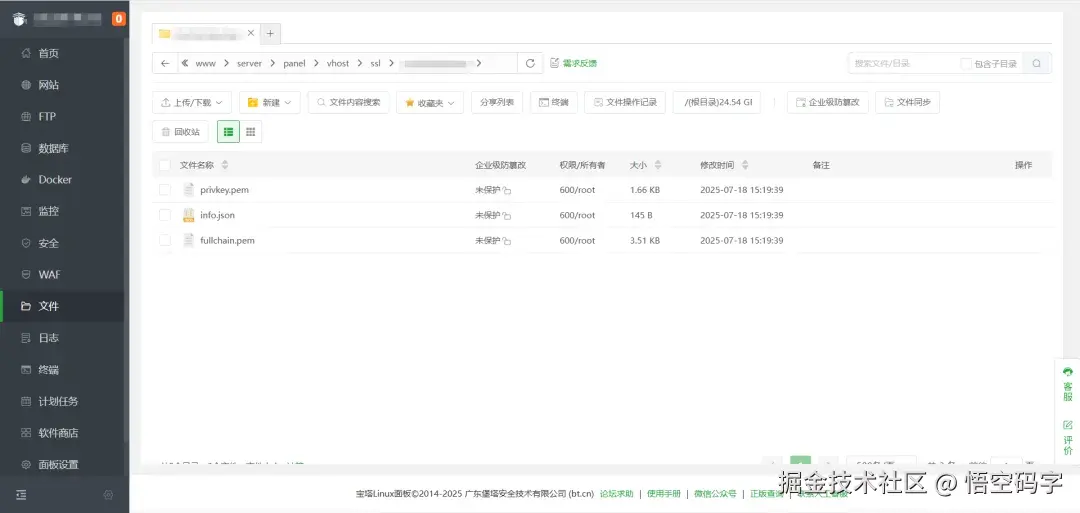Check the privkey.pem row checkbox
This screenshot has width=1080, height=513.
165,190
